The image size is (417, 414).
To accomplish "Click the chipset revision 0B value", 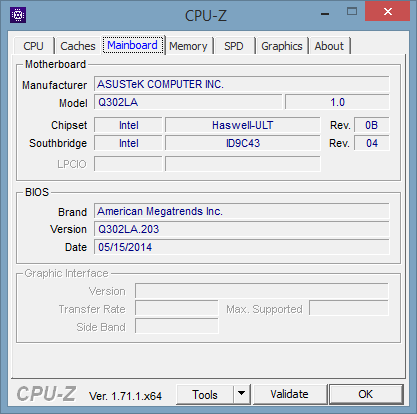I will pyautogui.click(x=372, y=125).
